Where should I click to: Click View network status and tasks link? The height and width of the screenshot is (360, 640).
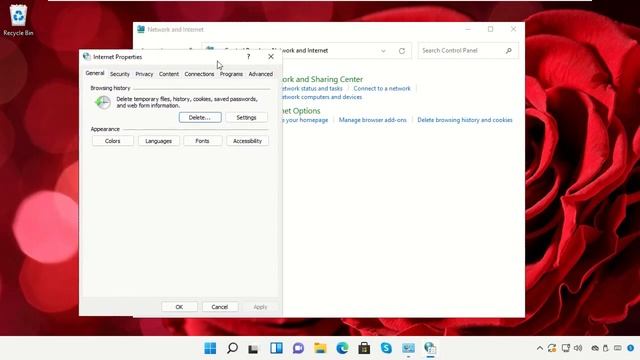tap(312, 88)
